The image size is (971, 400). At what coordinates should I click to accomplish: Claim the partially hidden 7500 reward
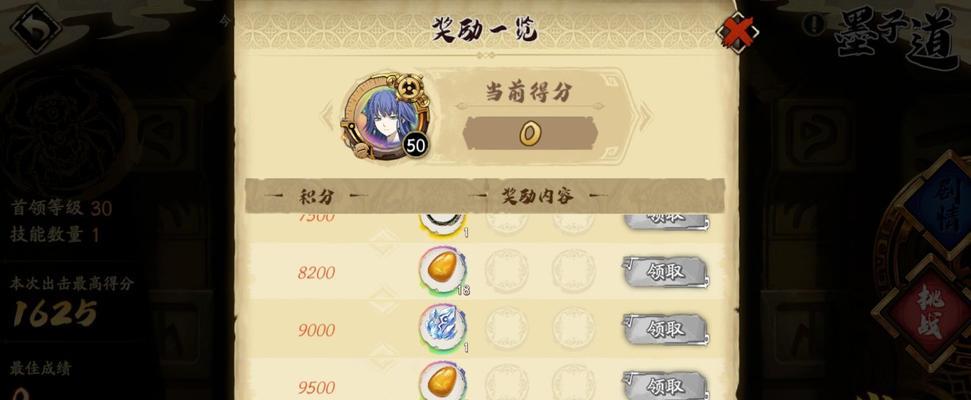click(665, 222)
